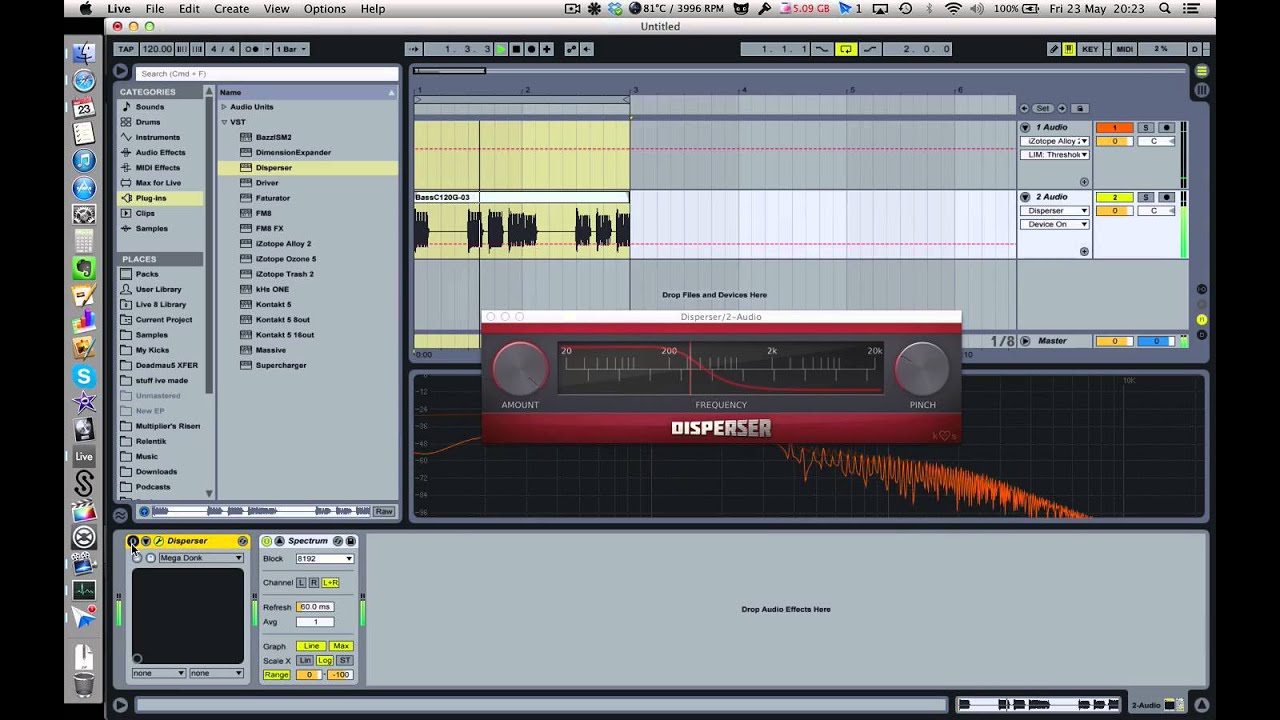Open the Mega Donk preset dropdown
The height and width of the screenshot is (720, 1280).
(201, 558)
